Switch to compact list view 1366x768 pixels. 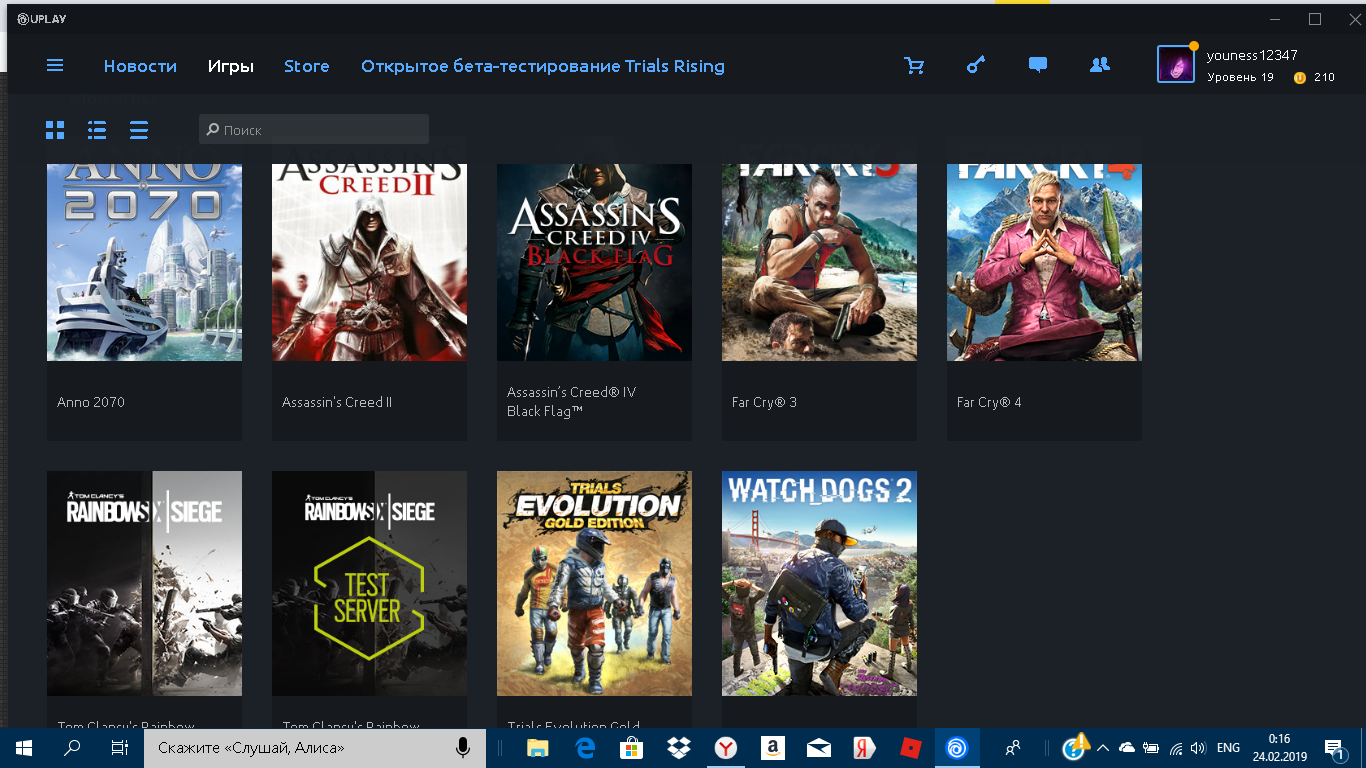139,130
